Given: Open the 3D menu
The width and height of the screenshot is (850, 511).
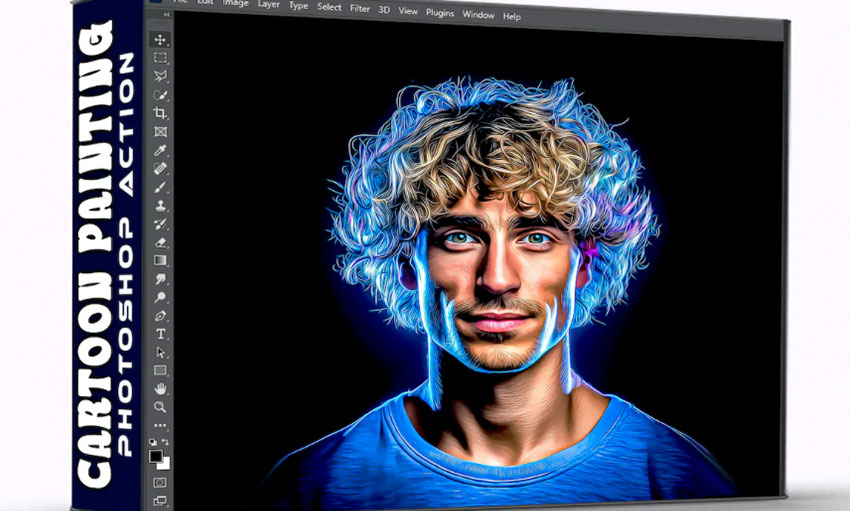Looking at the screenshot, I should coord(384,10).
